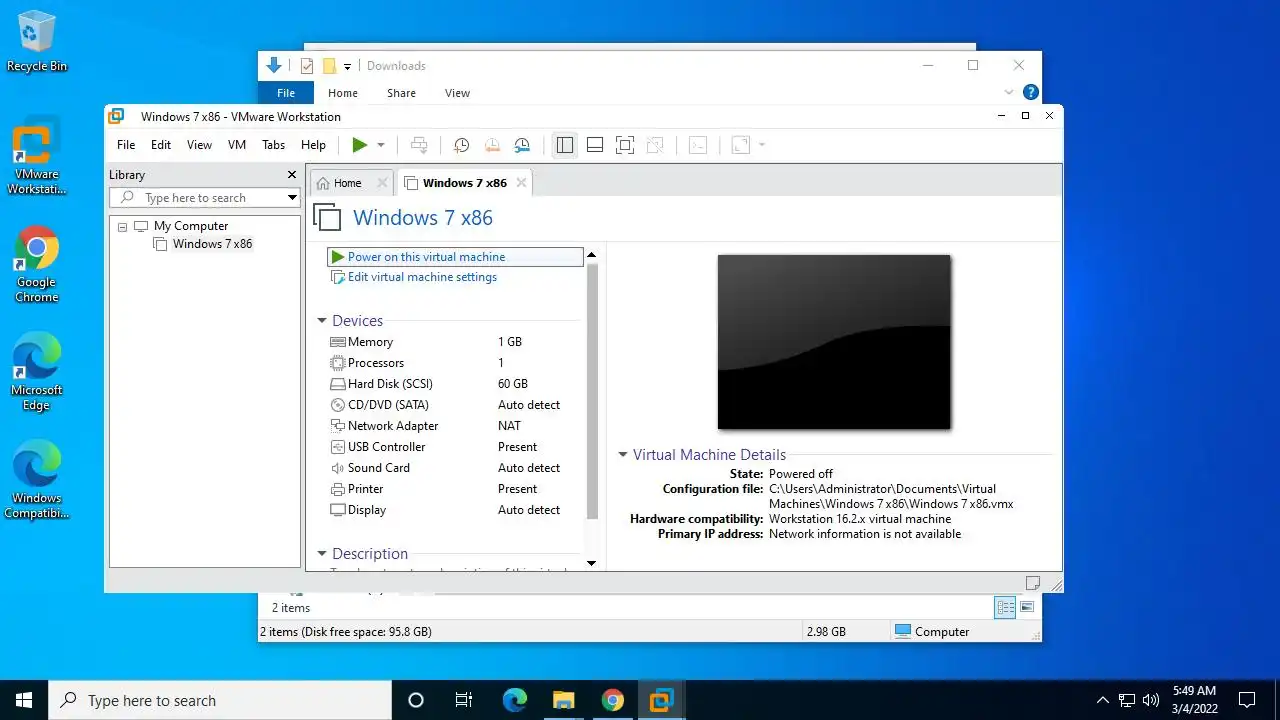
Task: Collapse the My Computer tree node
Action: 122,227
